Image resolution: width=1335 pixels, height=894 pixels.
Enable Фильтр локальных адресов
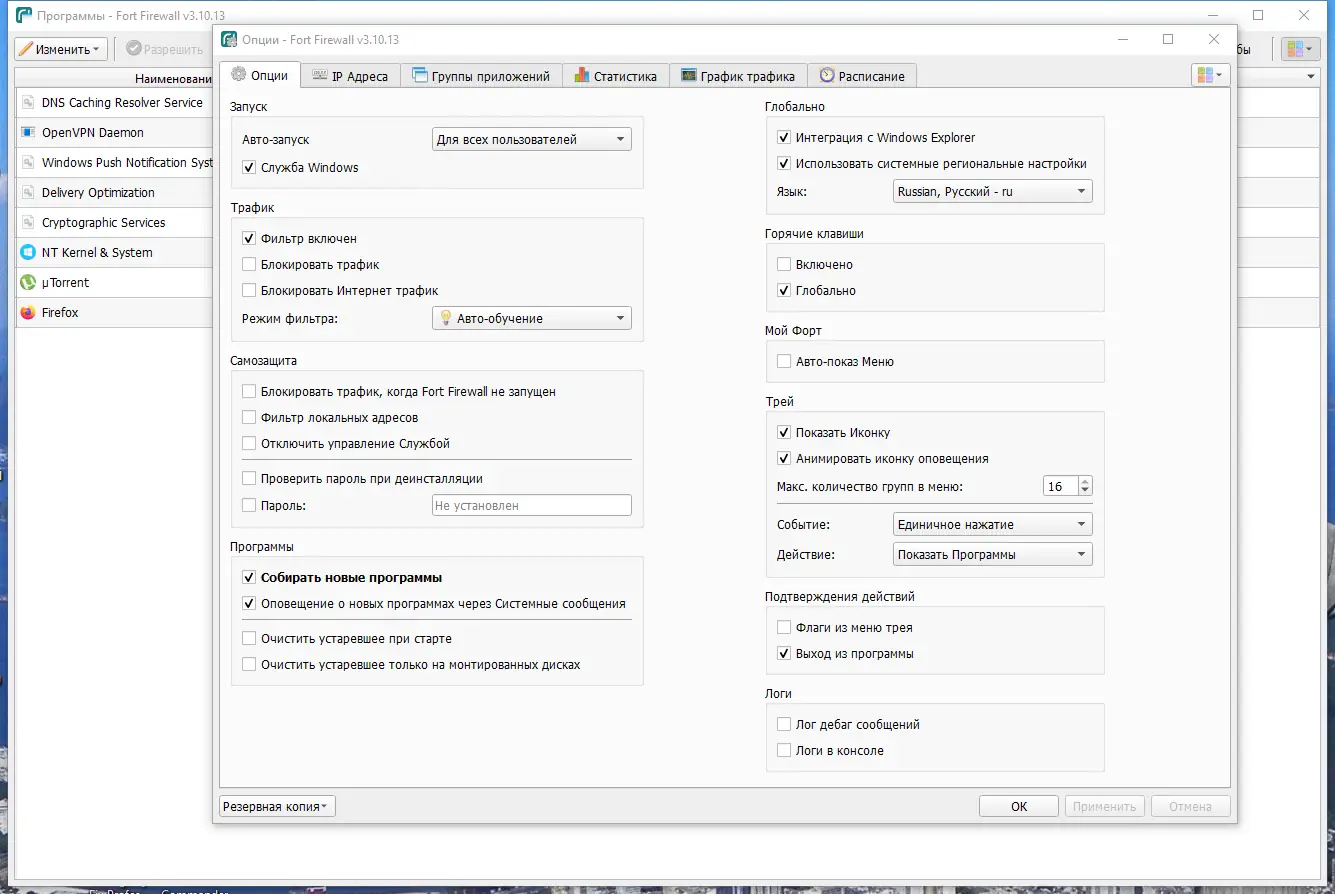pos(249,418)
